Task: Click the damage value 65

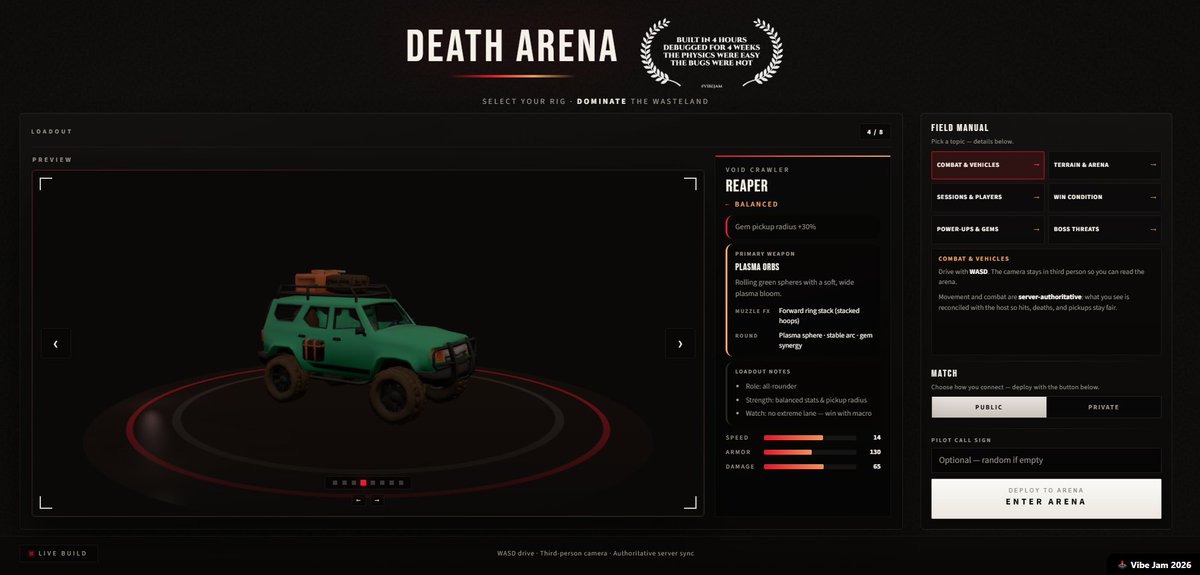Action: tap(877, 466)
